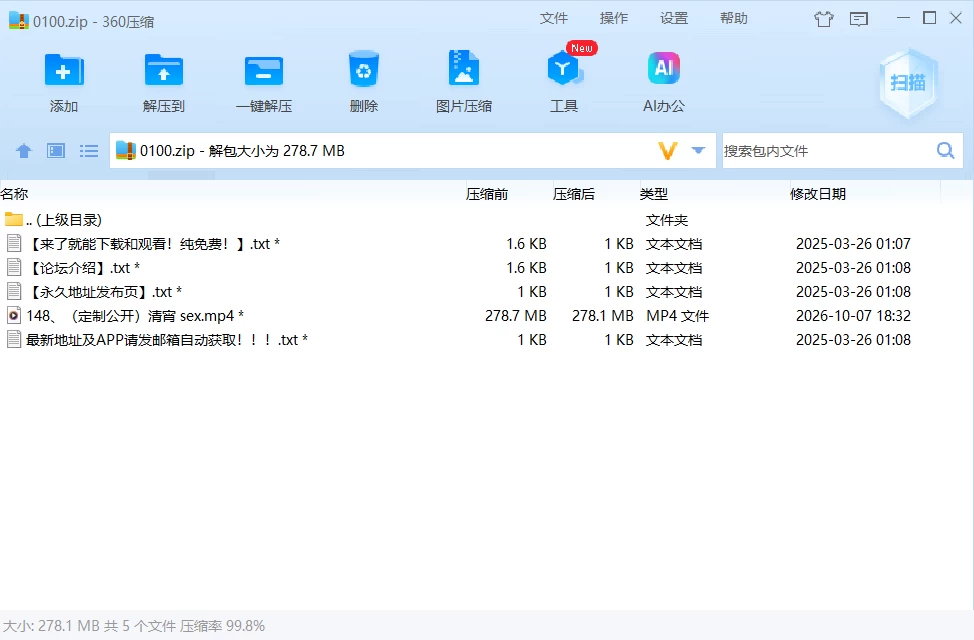Click the 278.7 MB size cell
974x640 pixels.
click(x=516, y=316)
